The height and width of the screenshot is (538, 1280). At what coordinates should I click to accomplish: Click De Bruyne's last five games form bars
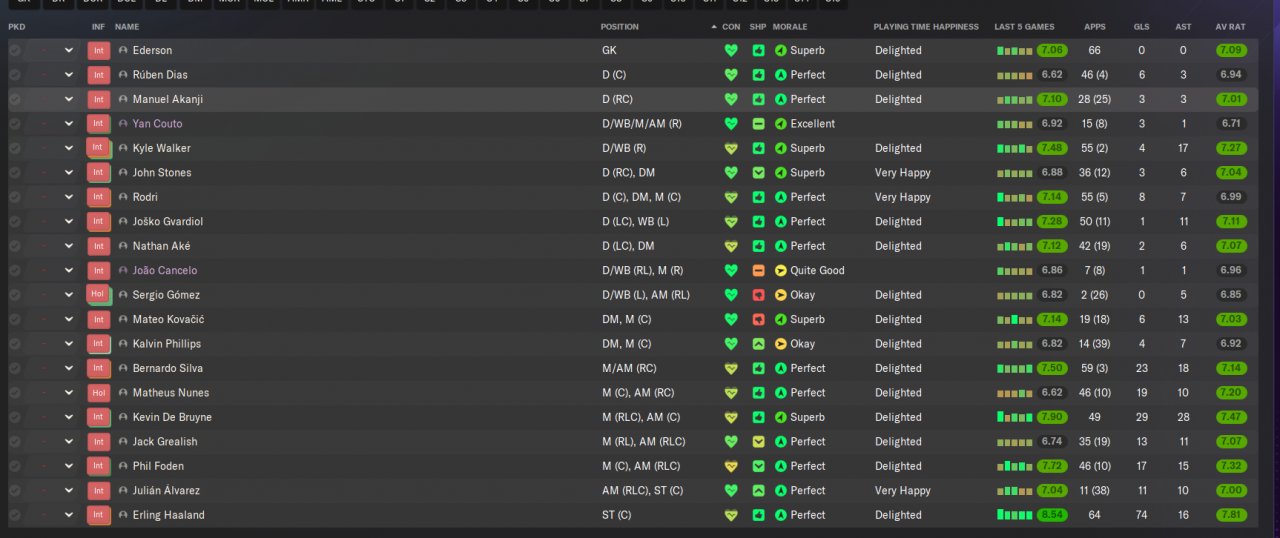point(1015,417)
